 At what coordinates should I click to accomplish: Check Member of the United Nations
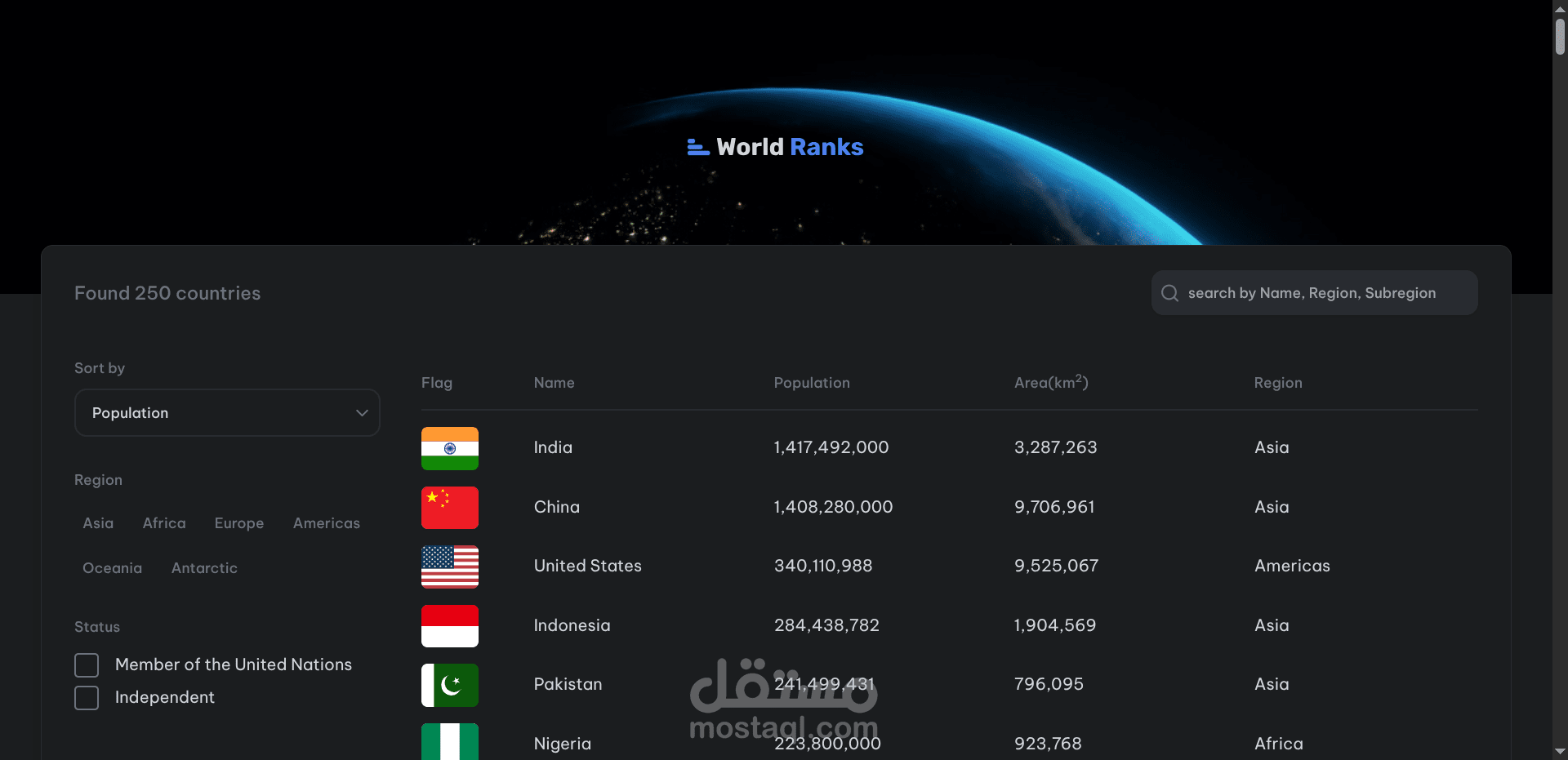(x=87, y=665)
